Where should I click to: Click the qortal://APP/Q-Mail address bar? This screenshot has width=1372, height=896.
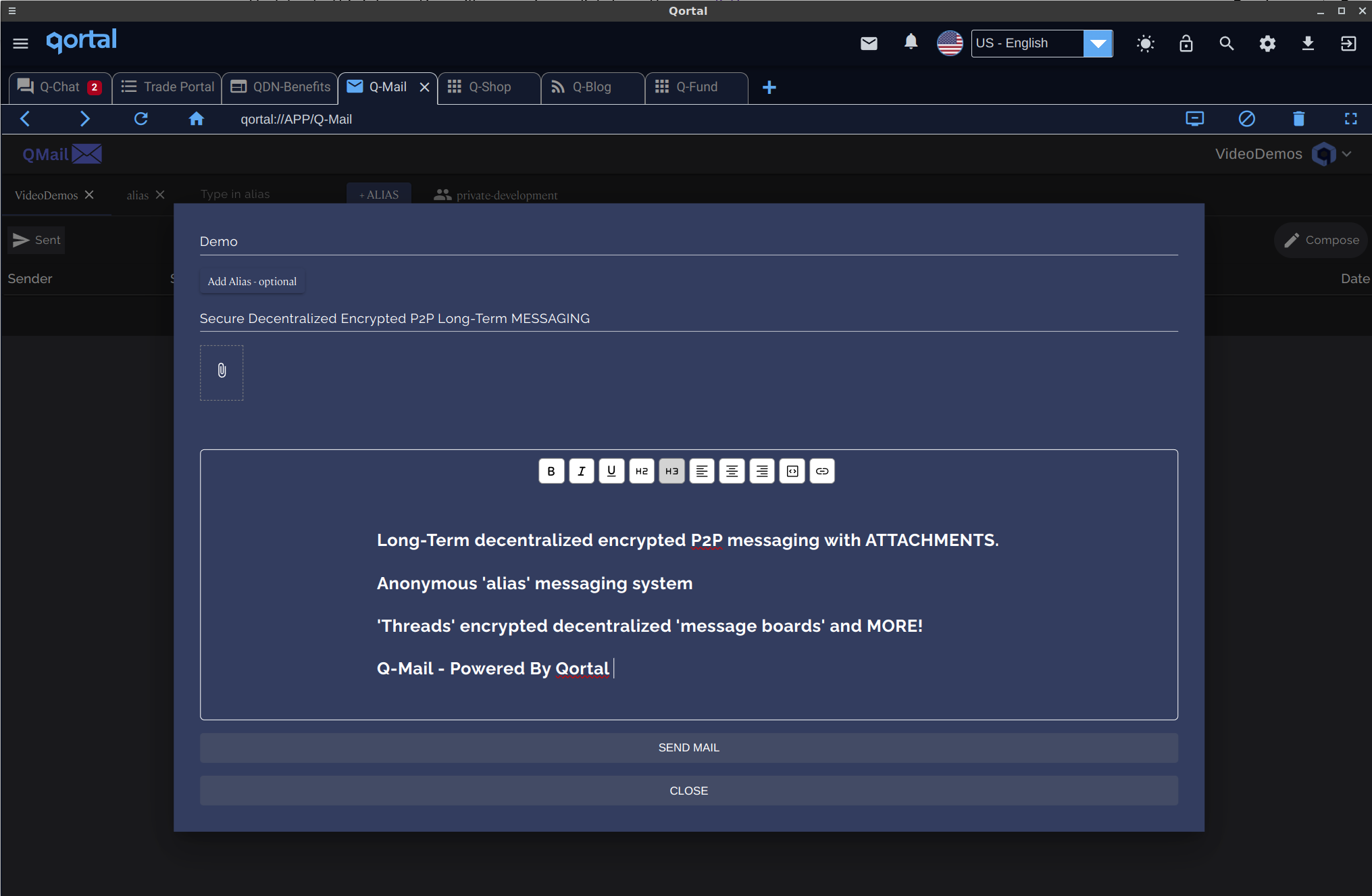(x=296, y=120)
